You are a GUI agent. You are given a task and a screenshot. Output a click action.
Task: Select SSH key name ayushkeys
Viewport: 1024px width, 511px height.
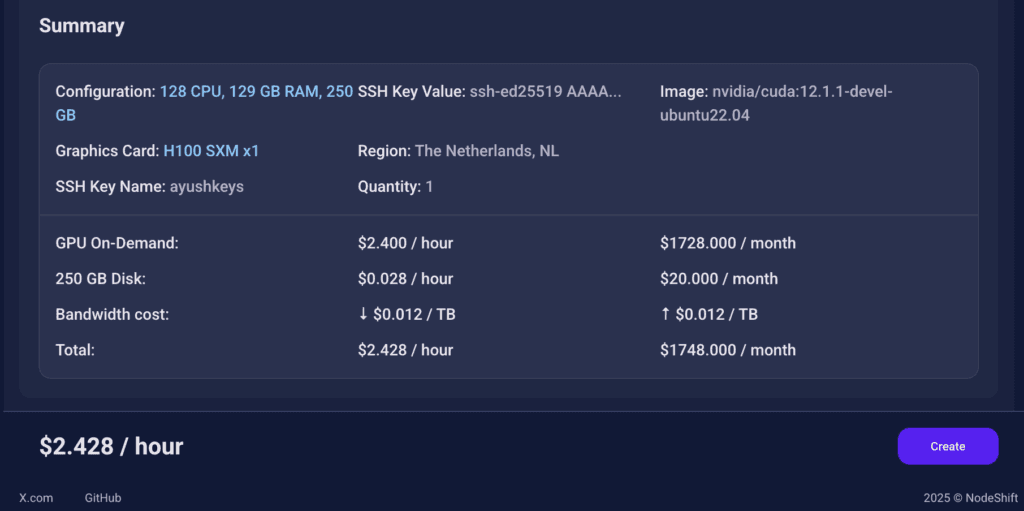[x=206, y=187]
